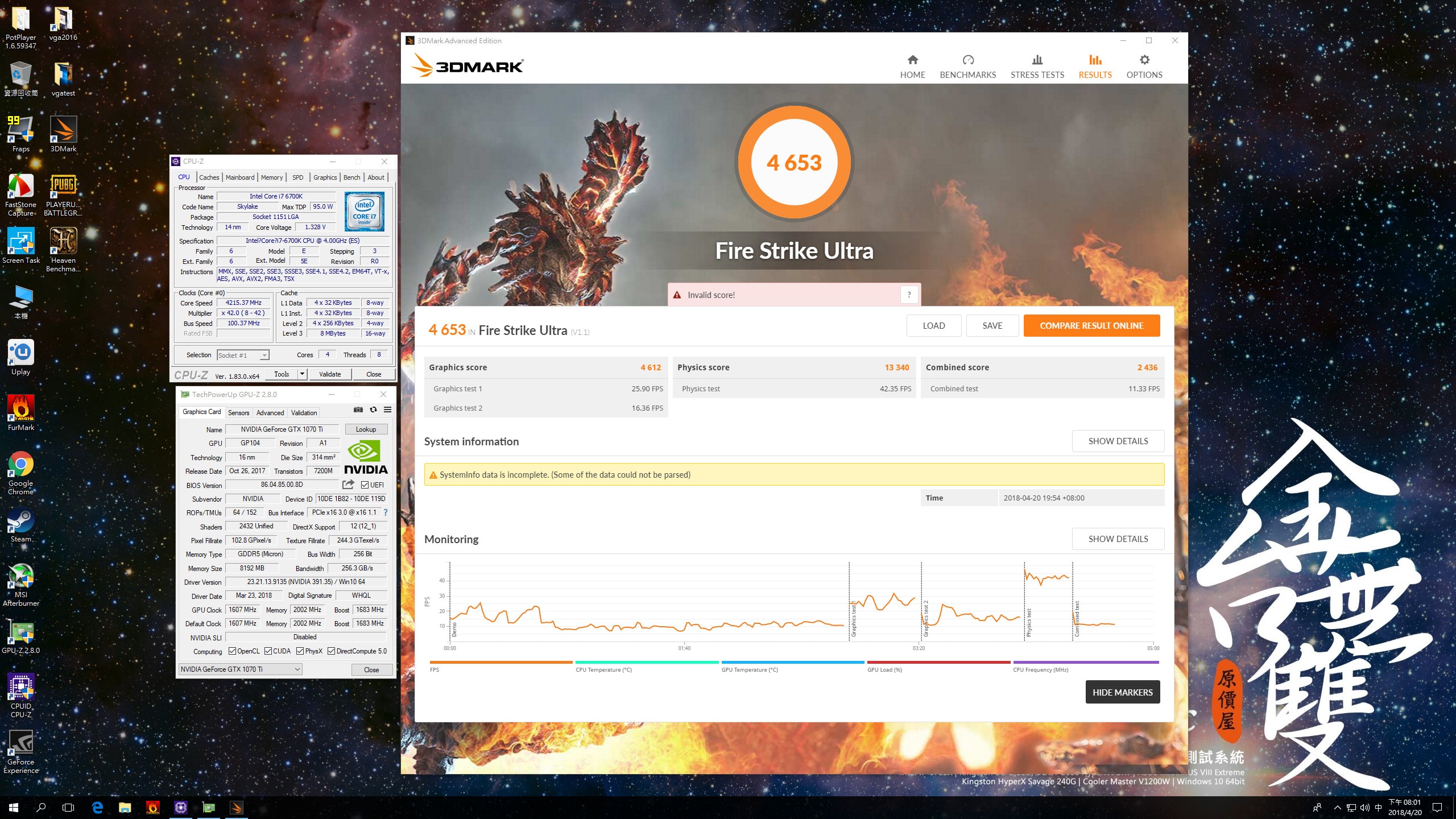Launch 3DMark desktop shortcut

(x=63, y=134)
